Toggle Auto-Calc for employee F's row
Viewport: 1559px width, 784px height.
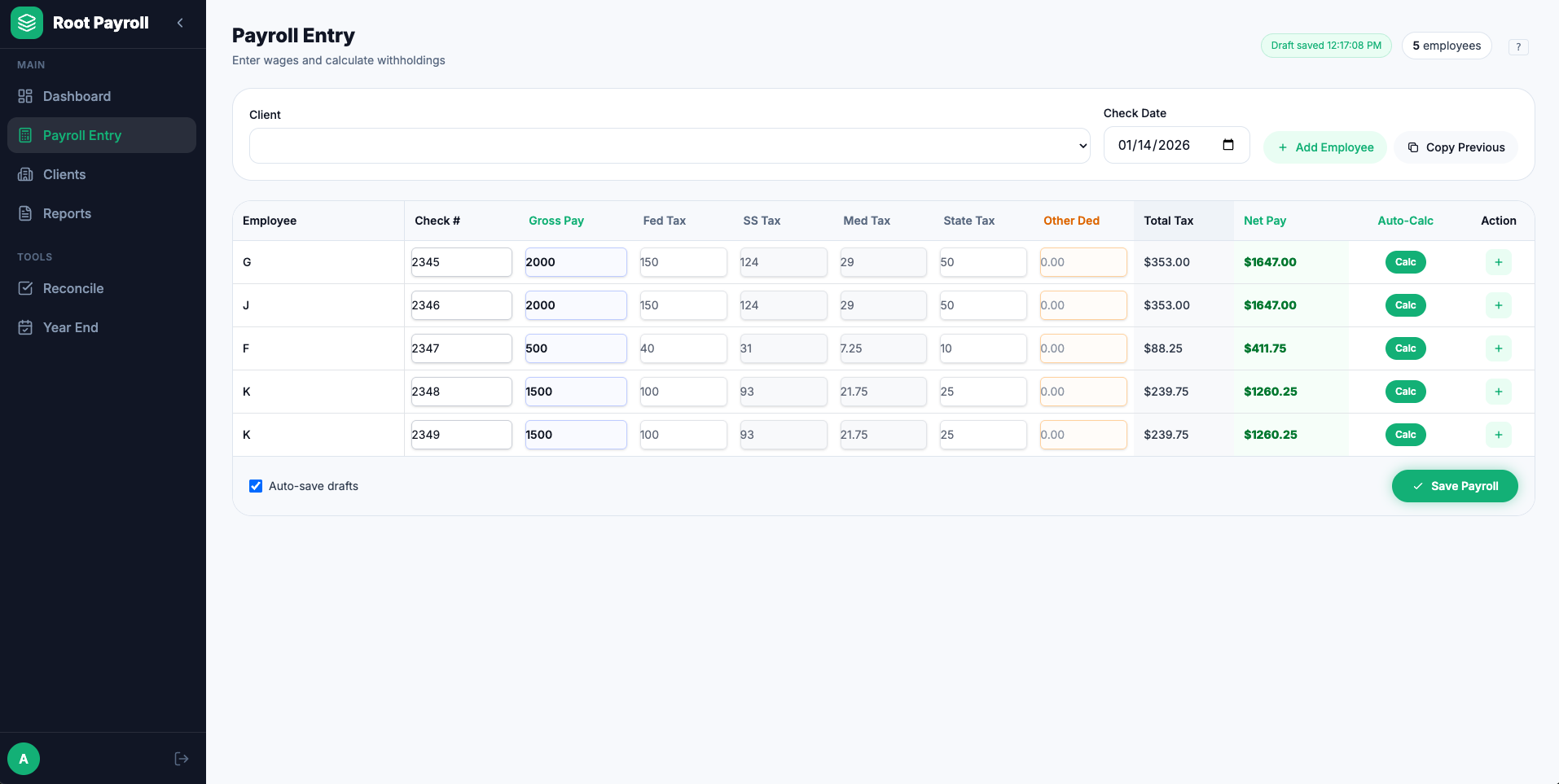click(1405, 348)
